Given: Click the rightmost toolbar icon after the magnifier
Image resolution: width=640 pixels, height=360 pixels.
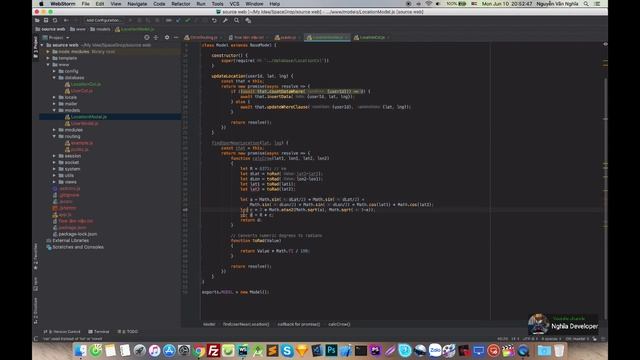Looking at the screenshot, I should 248,20.
